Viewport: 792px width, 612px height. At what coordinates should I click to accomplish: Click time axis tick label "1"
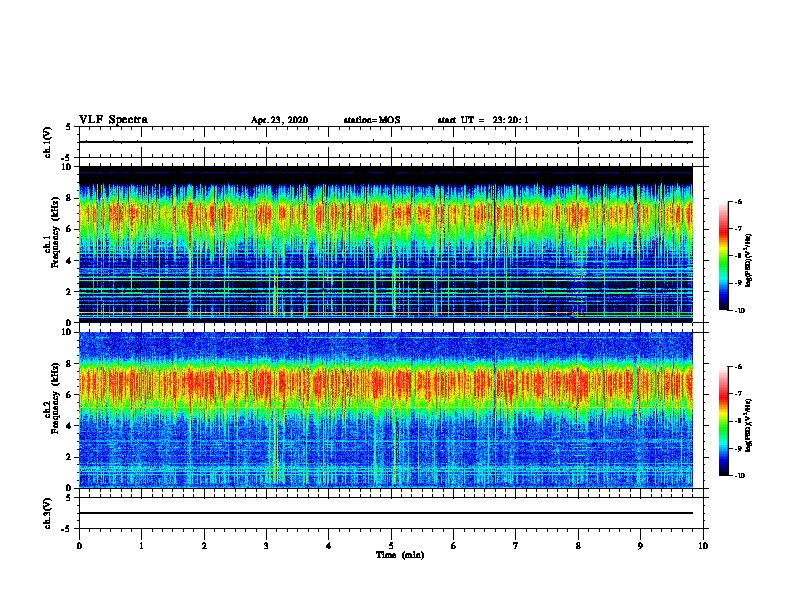(141, 546)
